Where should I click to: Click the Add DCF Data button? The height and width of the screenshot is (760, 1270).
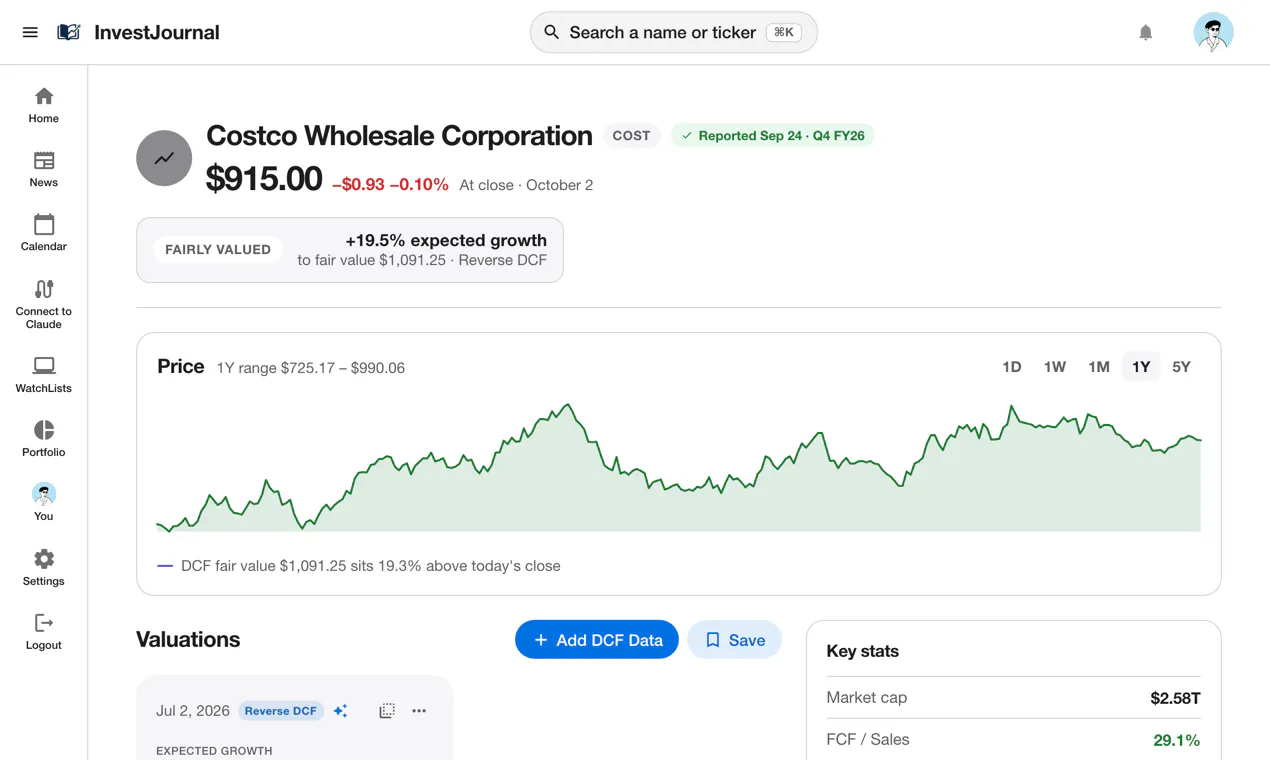[x=597, y=640]
